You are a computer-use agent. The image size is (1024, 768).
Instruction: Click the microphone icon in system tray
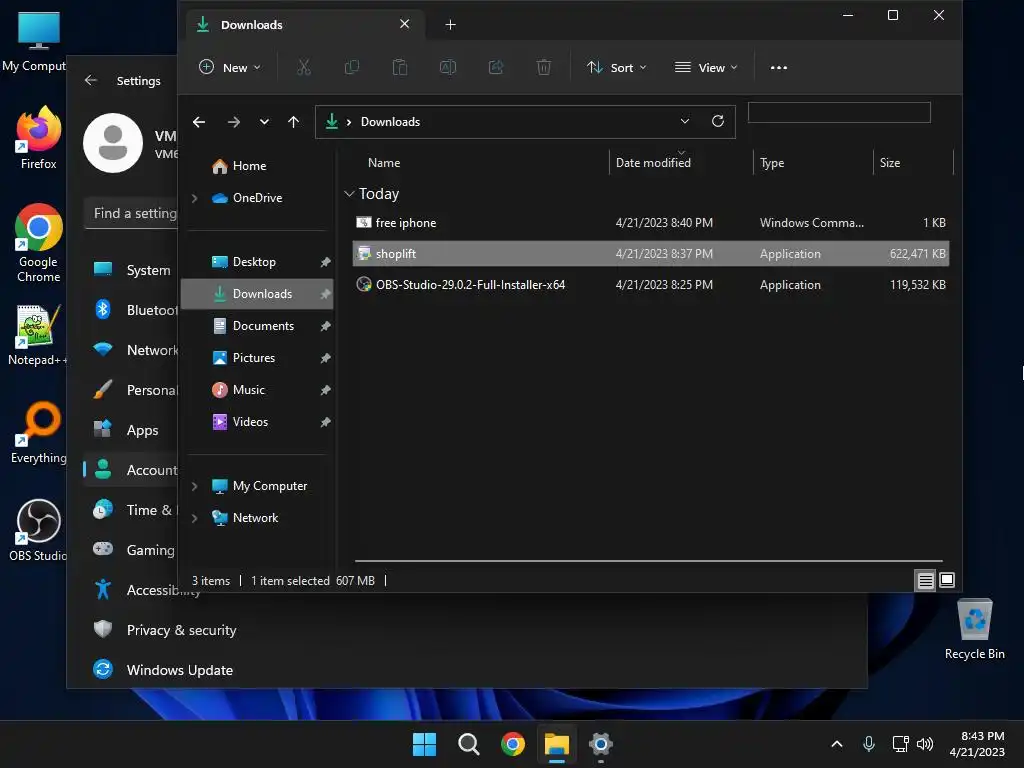pos(869,744)
